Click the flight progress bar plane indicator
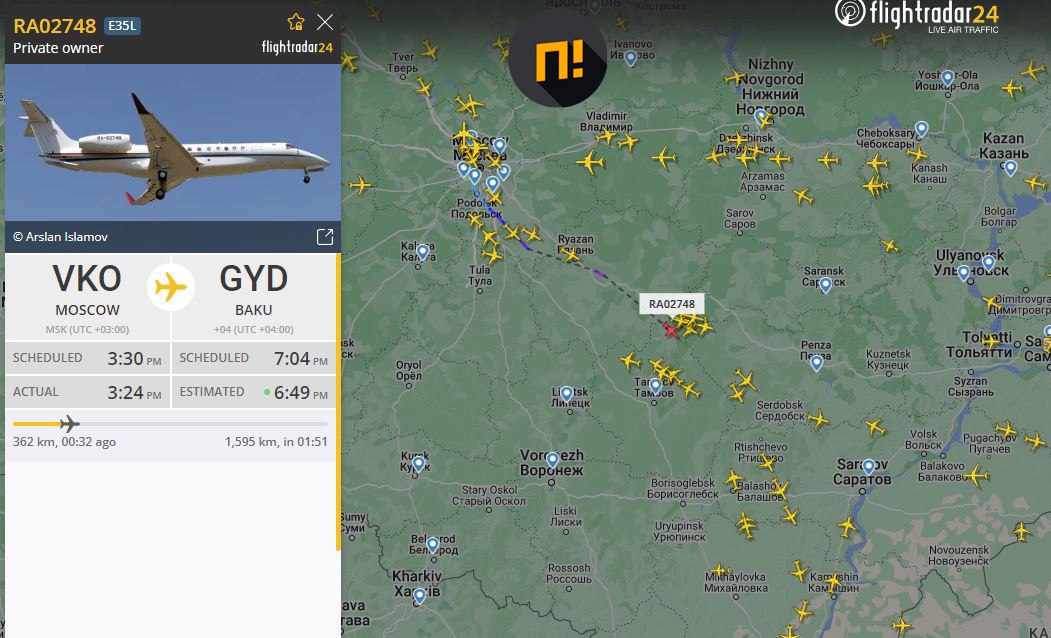The width and height of the screenshot is (1051, 638). pyautogui.click(x=69, y=424)
